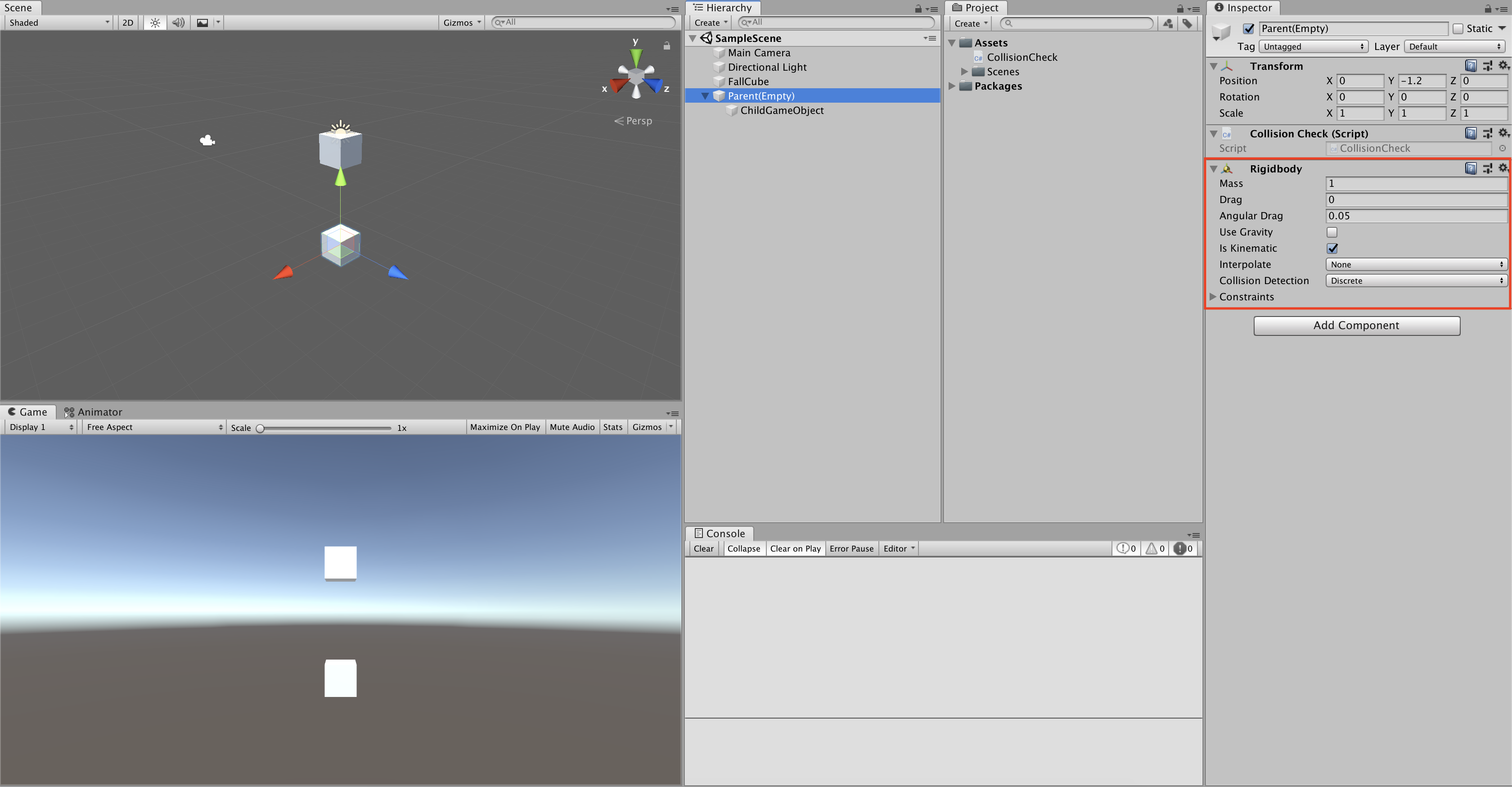Toggle the scene lighting icon
This screenshot has height=787, width=1512.
click(x=154, y=23)
